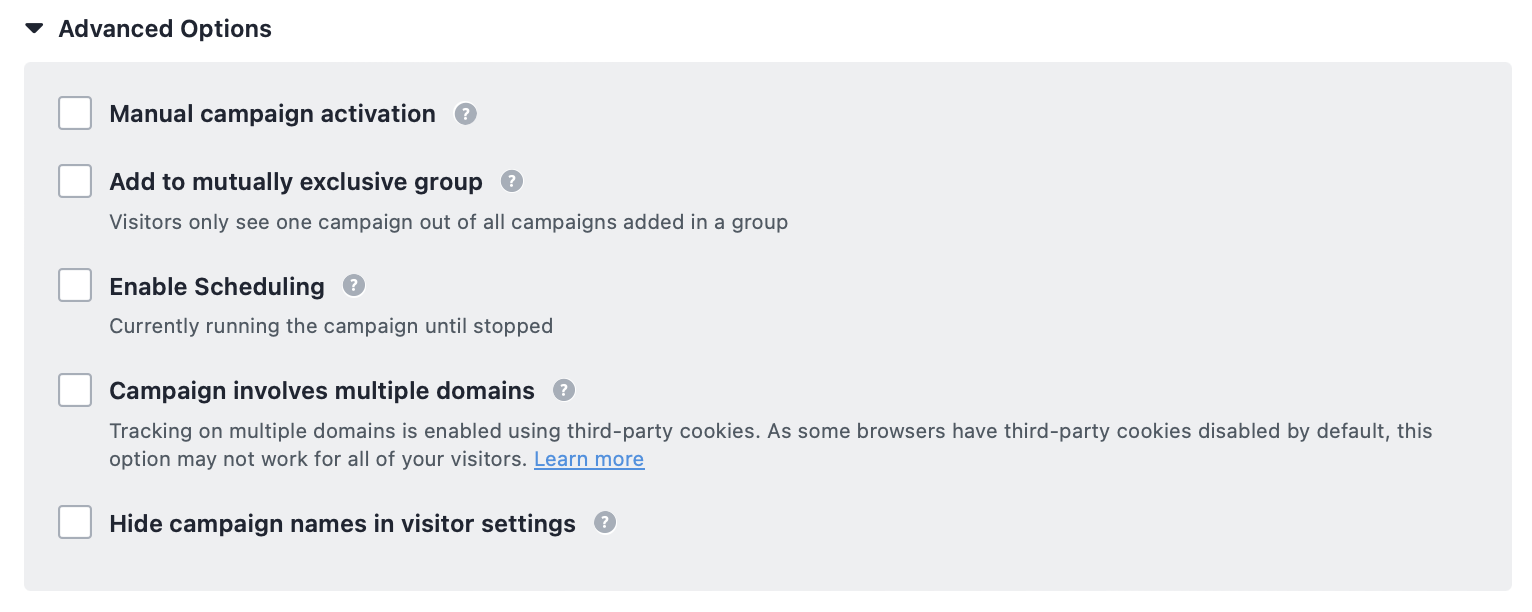Toggle Campaign involves multiple domains checkbox
Image resolution: width=1532 pixels, height=612 pixels.
pyautogui.click(x=75, y=389)
